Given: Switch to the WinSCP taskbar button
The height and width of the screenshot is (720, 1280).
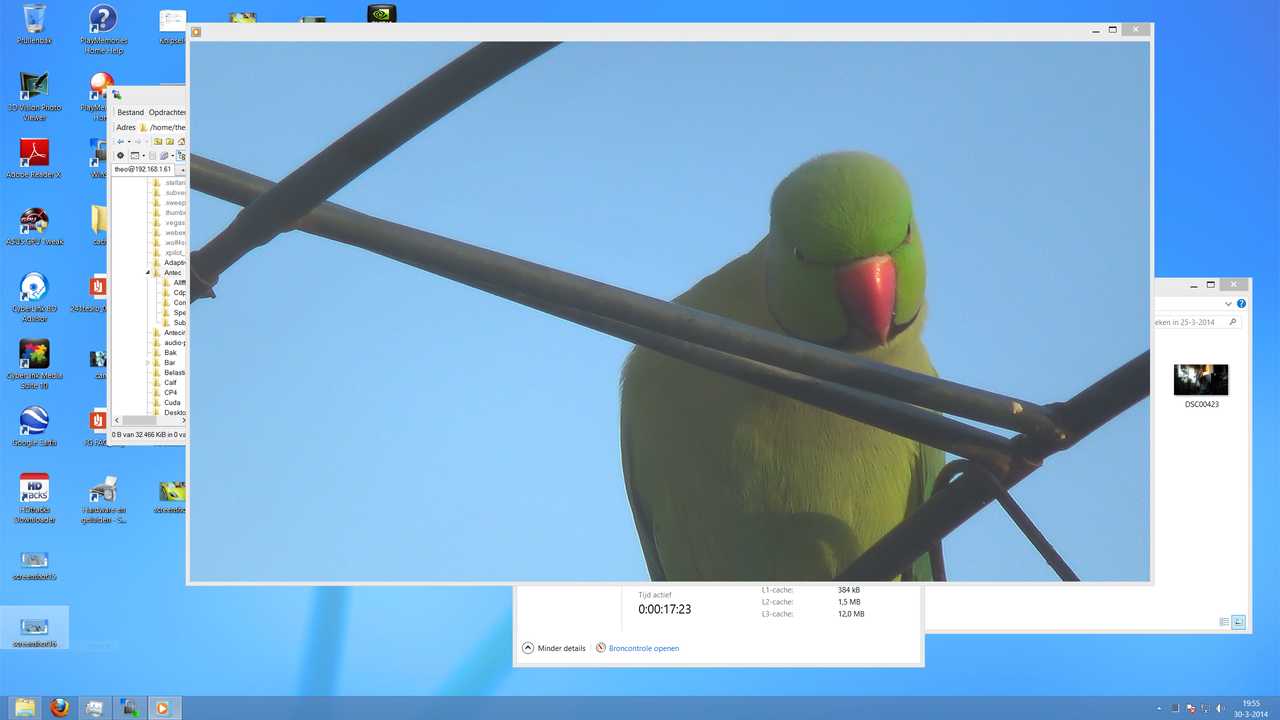Looking at the screenshot, I should point(129,708).
